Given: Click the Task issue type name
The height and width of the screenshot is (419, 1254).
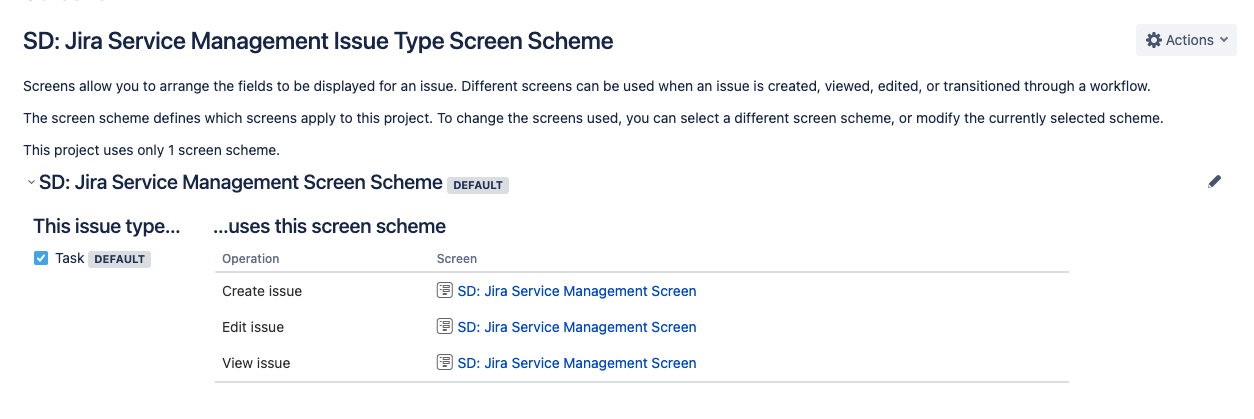Looking at the screenshot, I should (70, 258).
